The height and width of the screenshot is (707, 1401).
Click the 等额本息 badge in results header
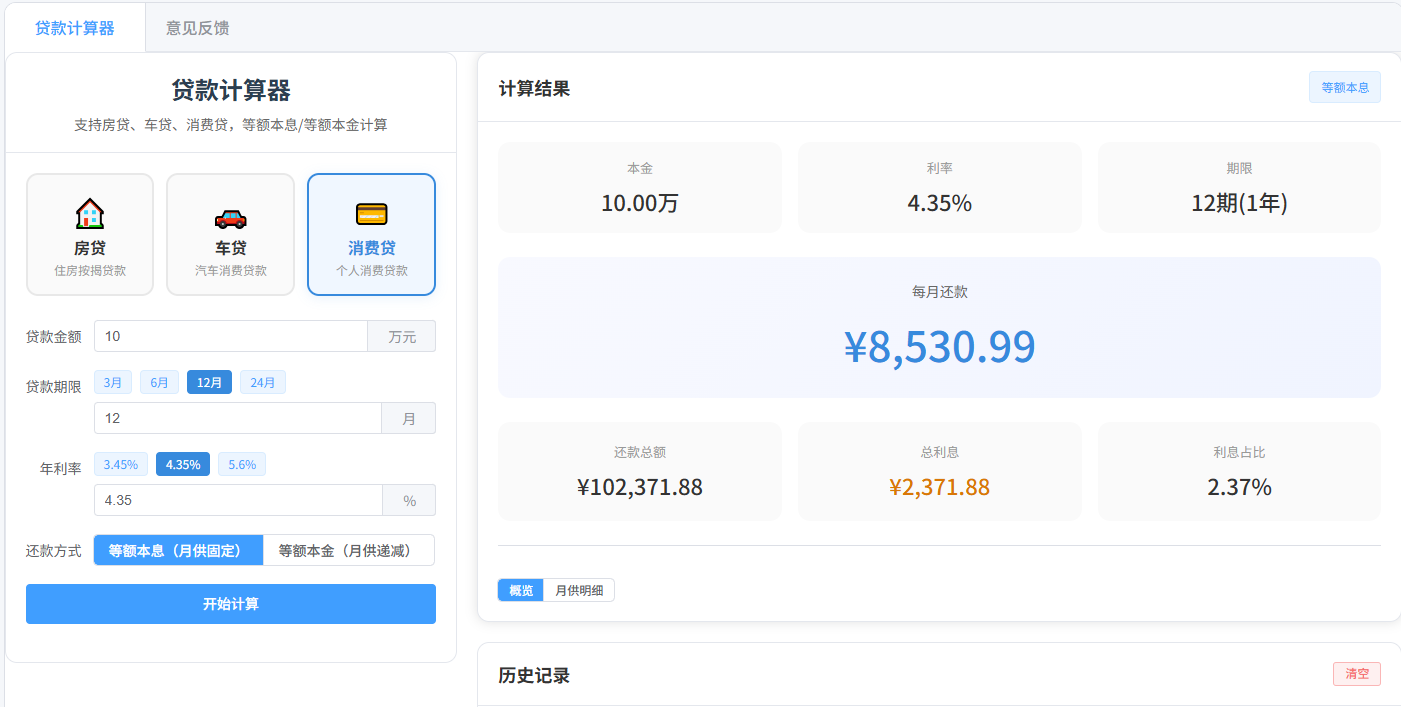(x=1345, y=87)
